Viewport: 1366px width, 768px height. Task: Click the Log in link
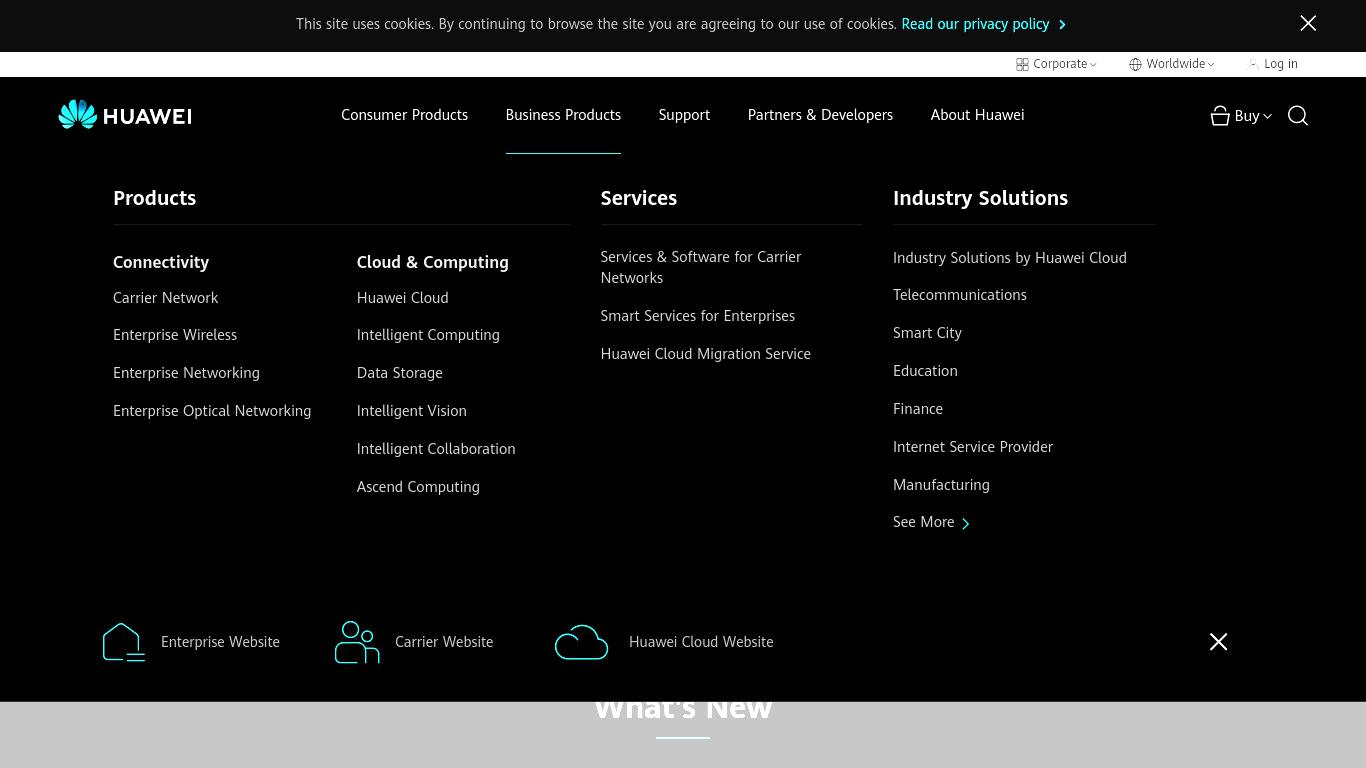(x=1280, y=64)
